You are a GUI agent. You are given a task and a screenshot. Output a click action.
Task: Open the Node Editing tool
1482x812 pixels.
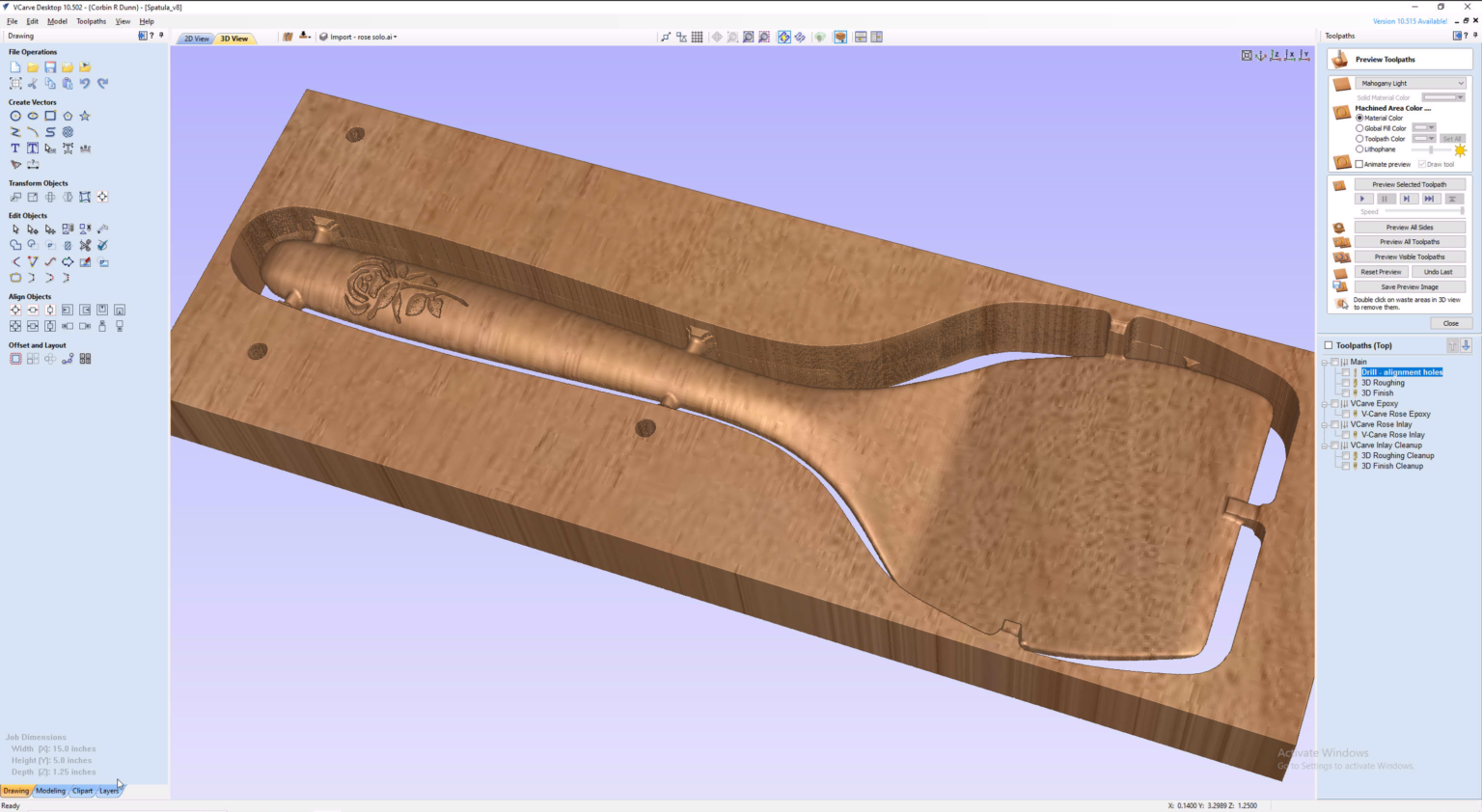(x=32, y=230)
